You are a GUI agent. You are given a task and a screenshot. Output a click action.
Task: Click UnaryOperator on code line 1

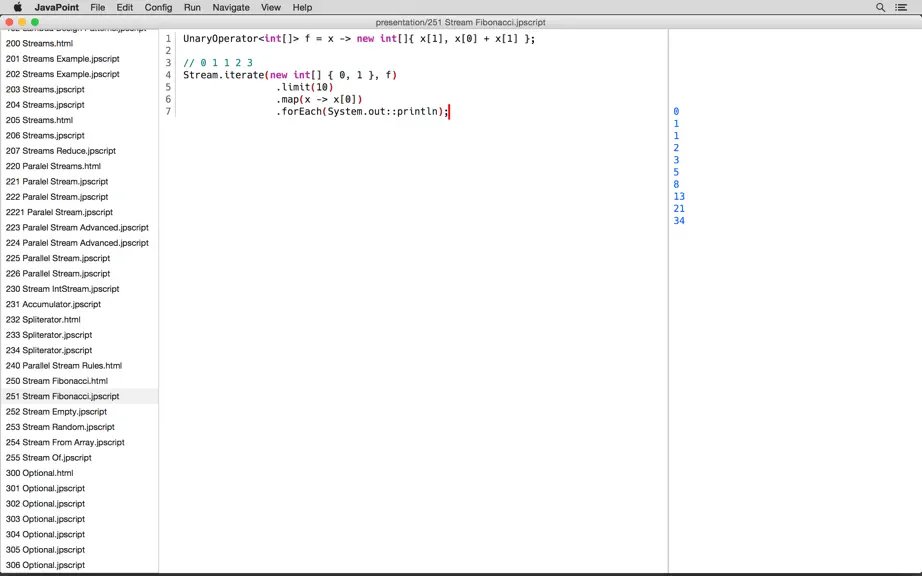221,39
